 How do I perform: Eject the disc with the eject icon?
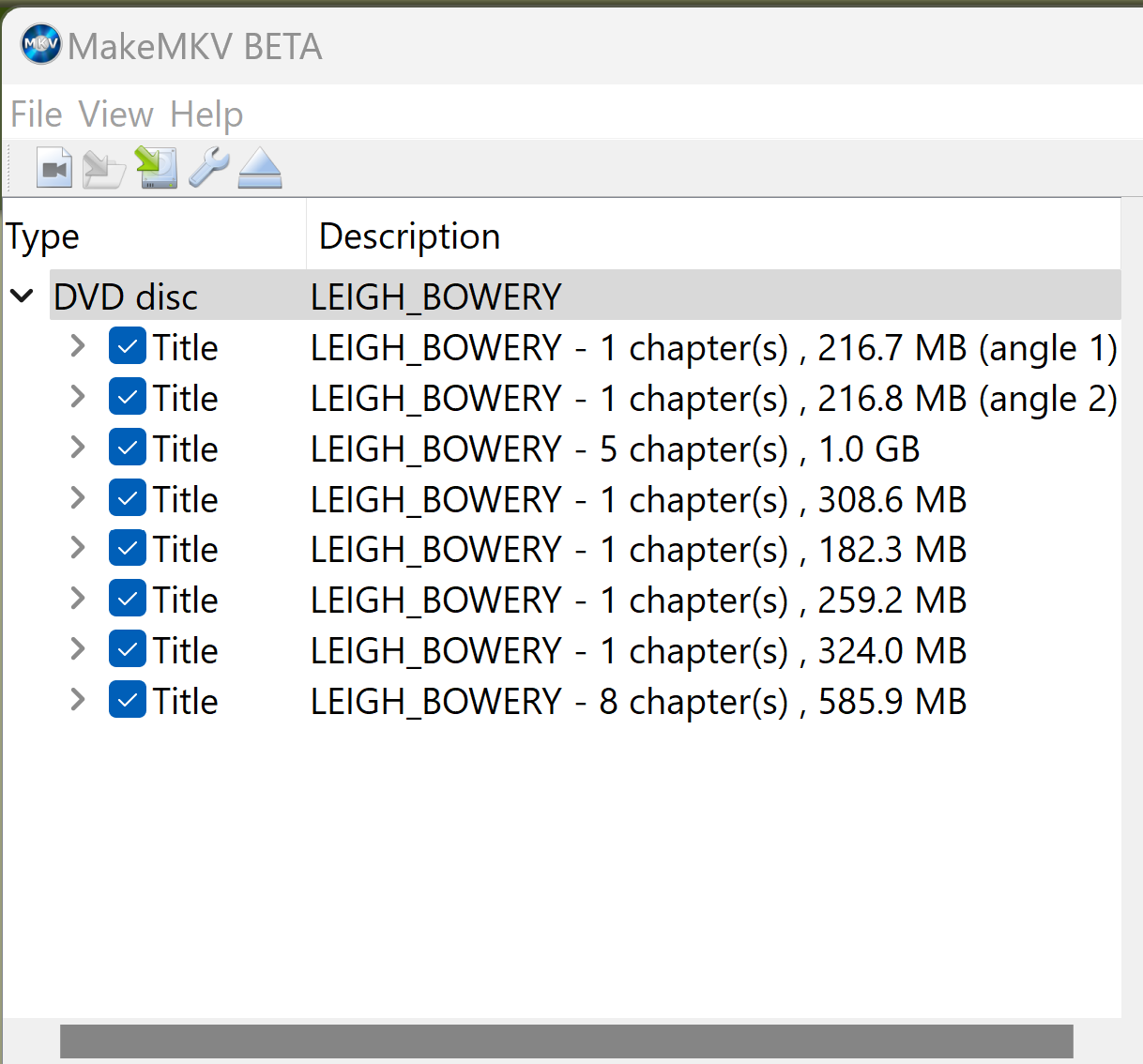pos(260,169)
